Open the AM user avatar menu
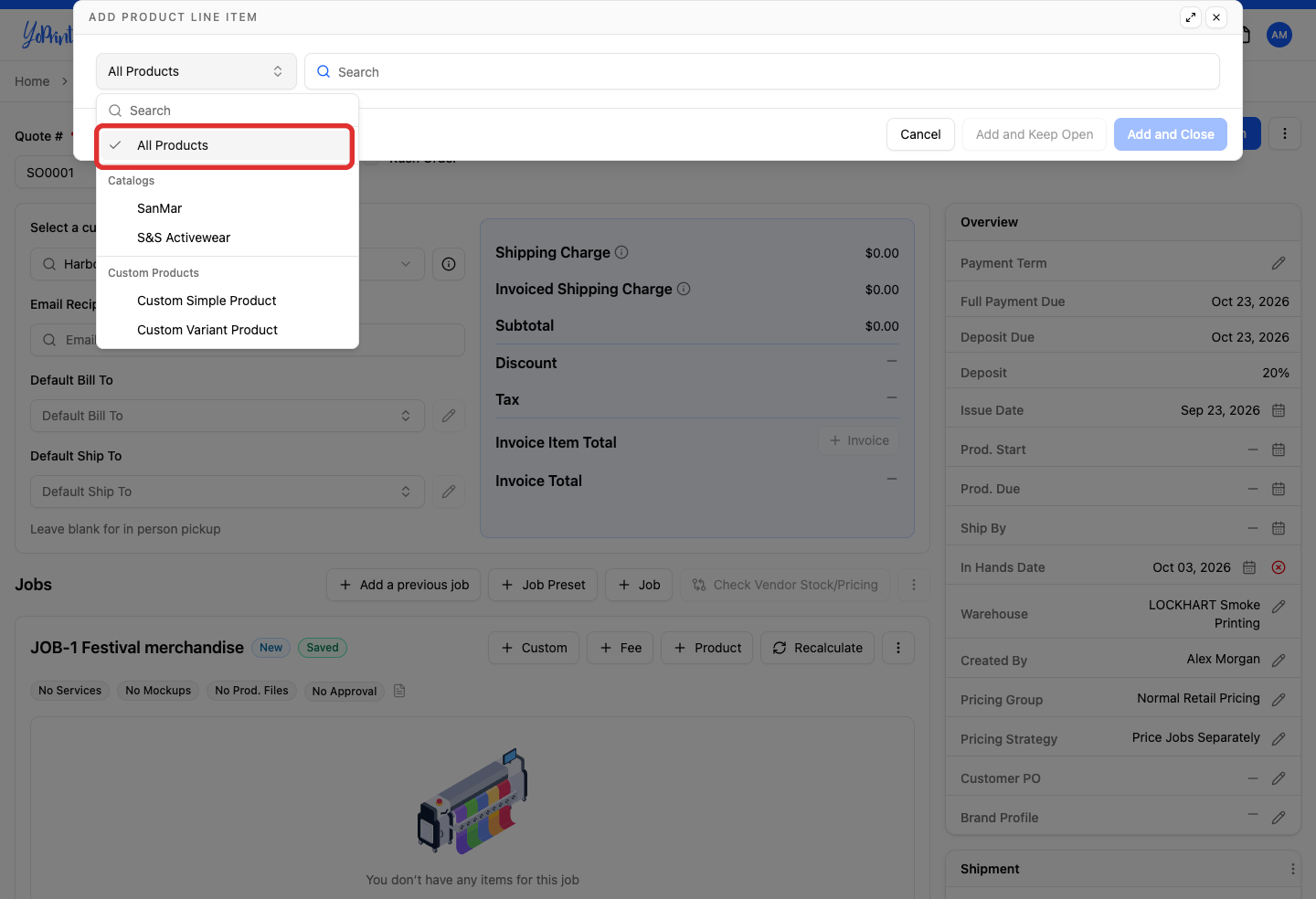Image resolution: width=1316 pixels, height=899 pixels. [1279, 35]
